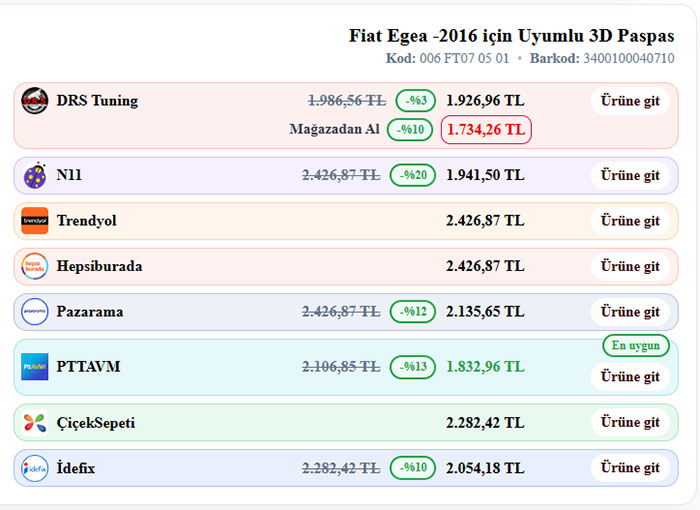
Task: Open Hepsiburada product via Ürüne git
Action: (x=630, y=266)
